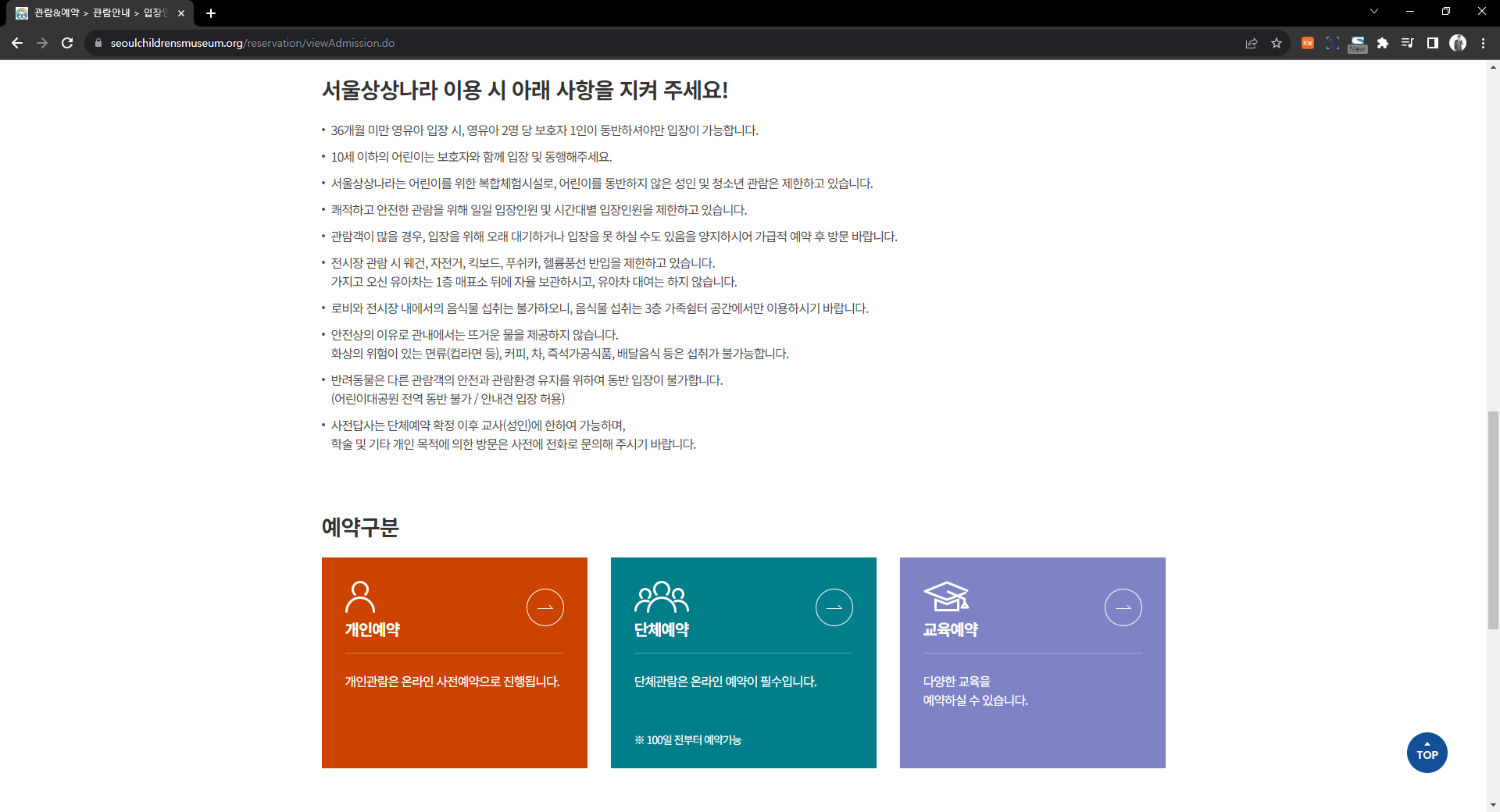Click the scrollbar up arrow
The height and width of the screenshot is (812, 1500).
[1493, 67]
